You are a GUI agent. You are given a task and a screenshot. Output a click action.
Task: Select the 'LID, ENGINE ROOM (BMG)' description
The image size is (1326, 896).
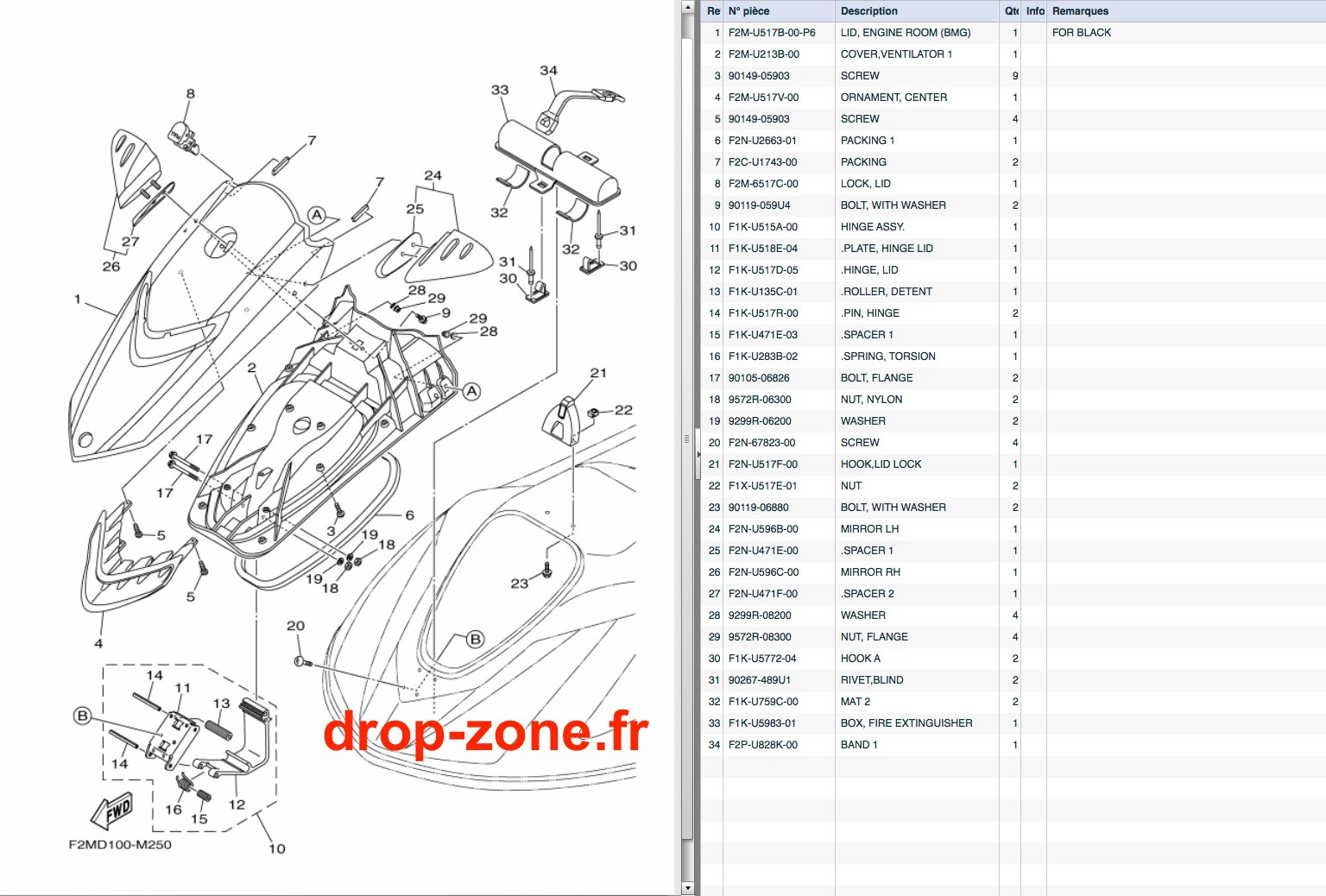click(906, 33)
